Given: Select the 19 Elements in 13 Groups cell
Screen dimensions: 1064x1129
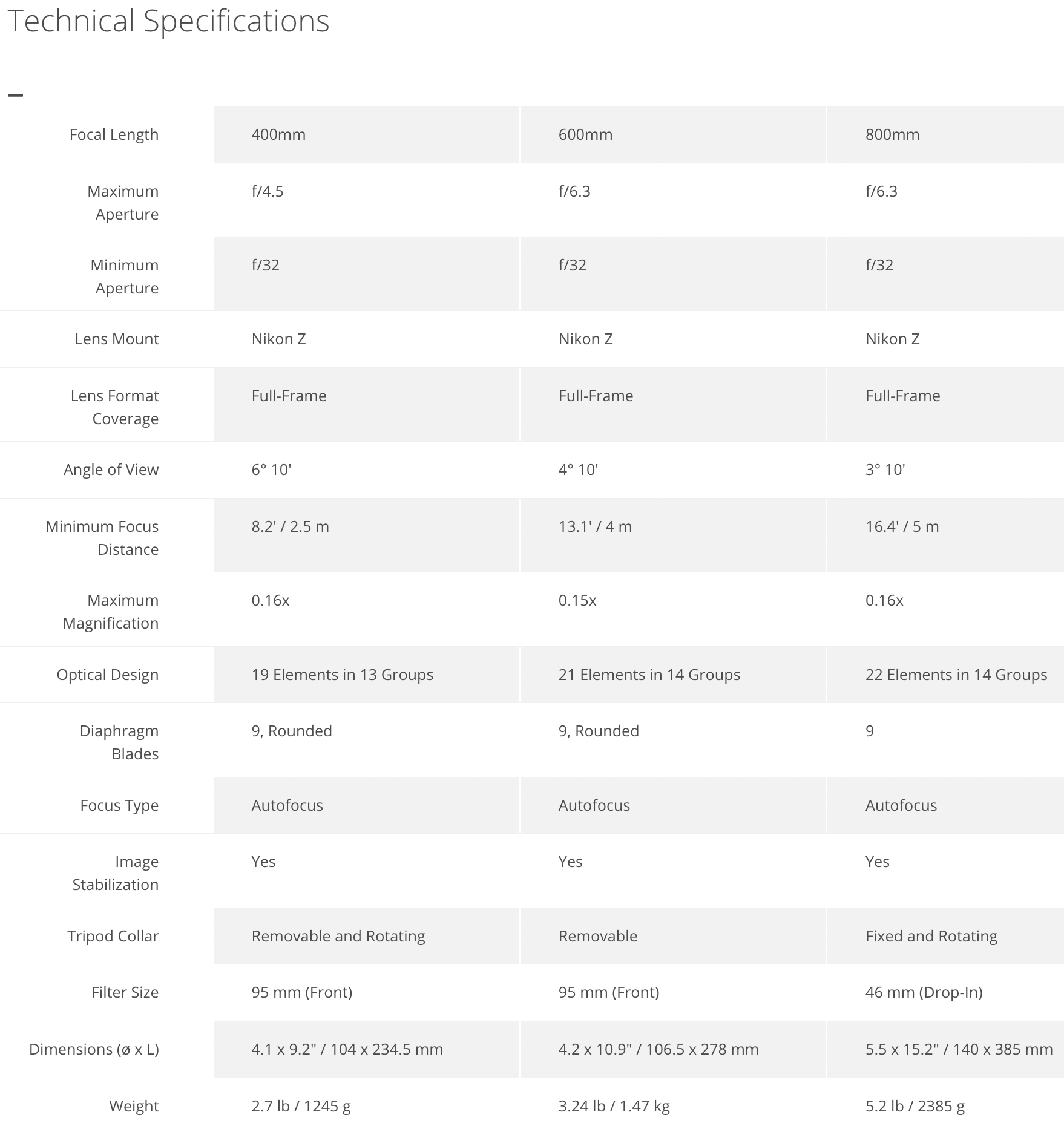Looking at the screenshot, I should (x=342, y=675).
